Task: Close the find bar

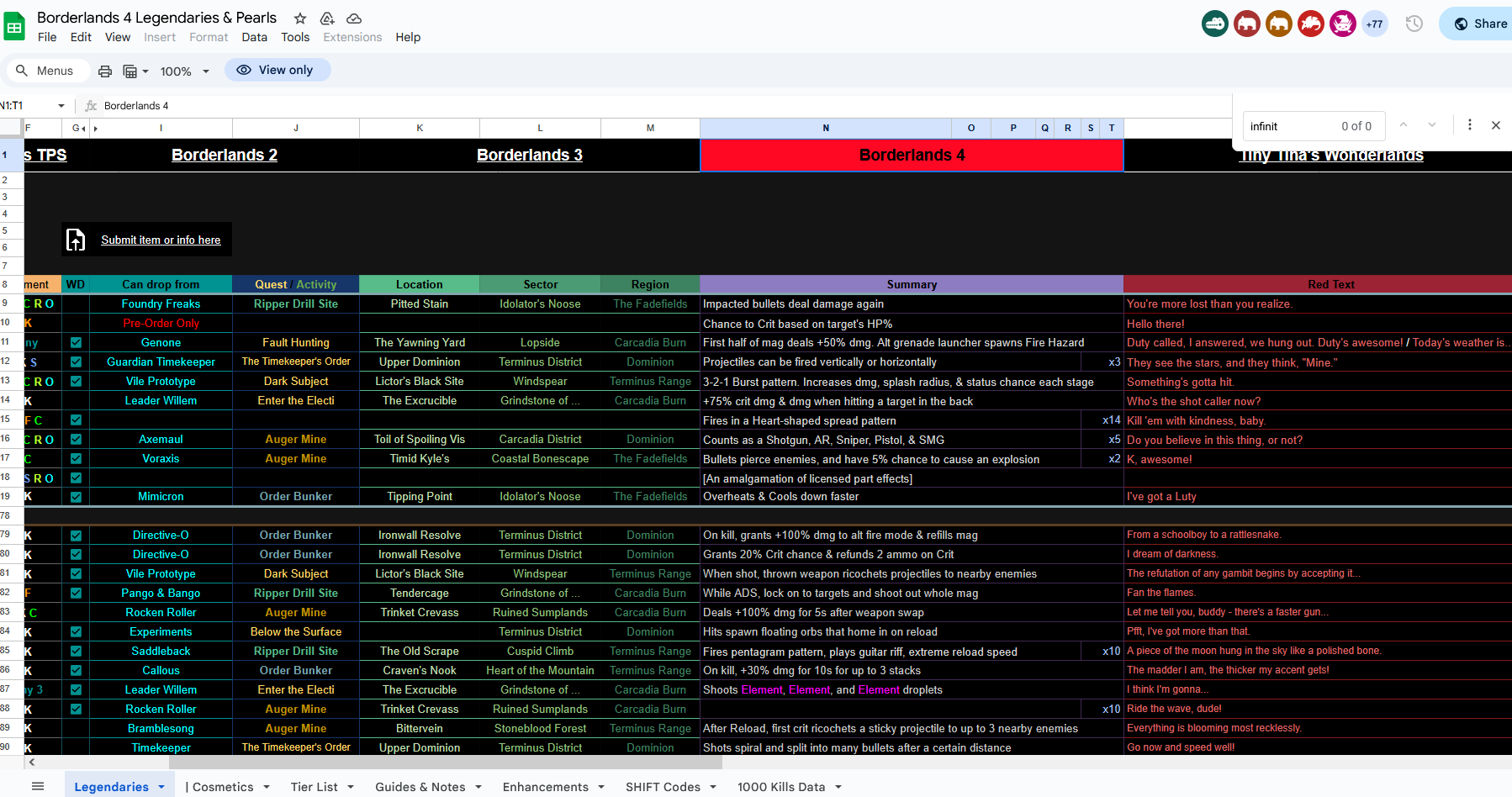Action: (x=1496, y=125)
